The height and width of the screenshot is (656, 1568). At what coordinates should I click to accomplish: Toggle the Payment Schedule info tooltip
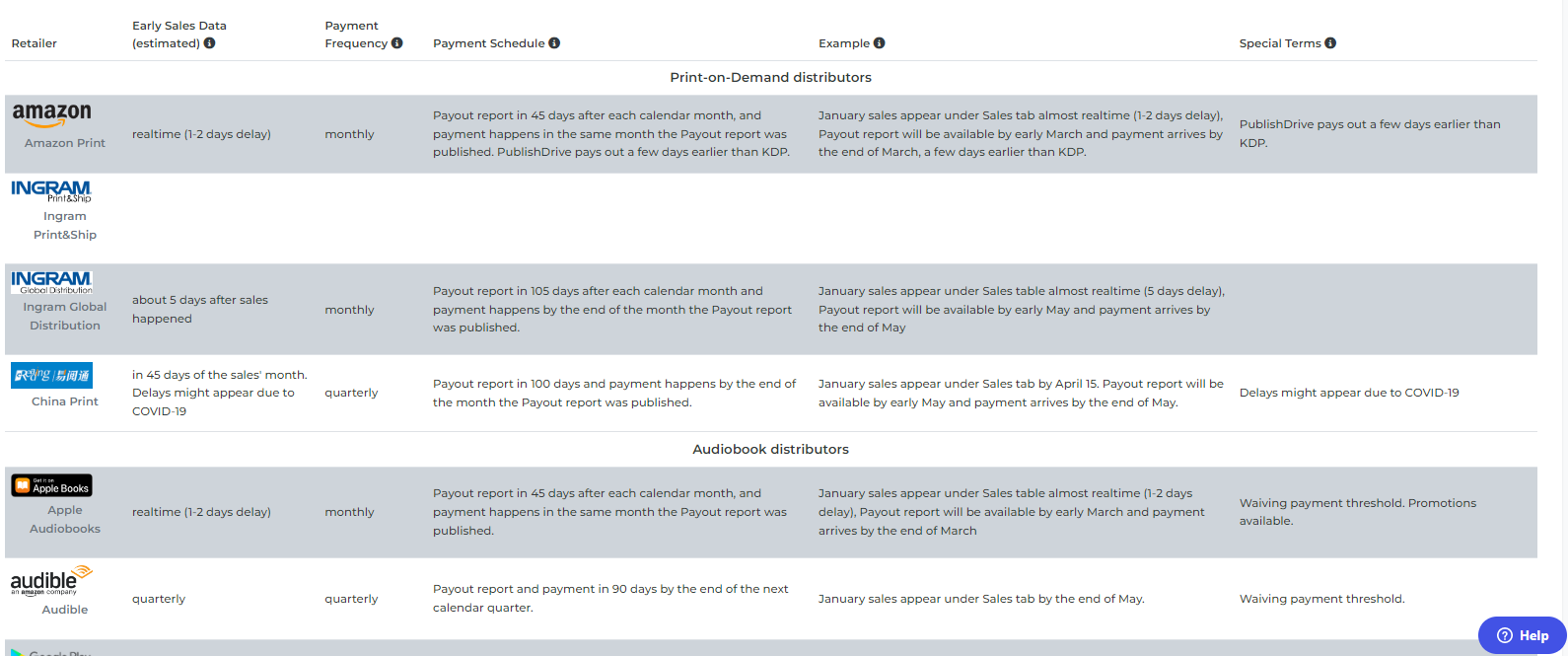coord(554,43)
